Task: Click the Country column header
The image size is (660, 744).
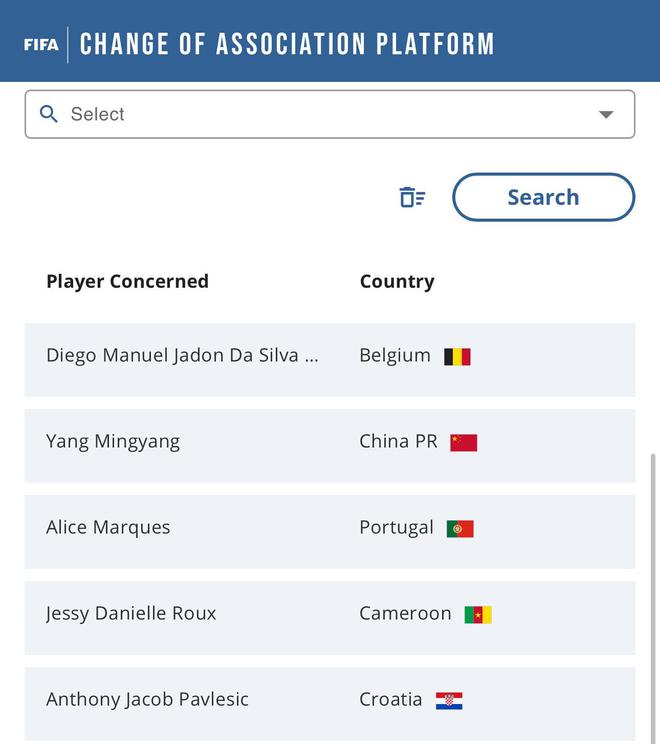Action: point(397,281)
